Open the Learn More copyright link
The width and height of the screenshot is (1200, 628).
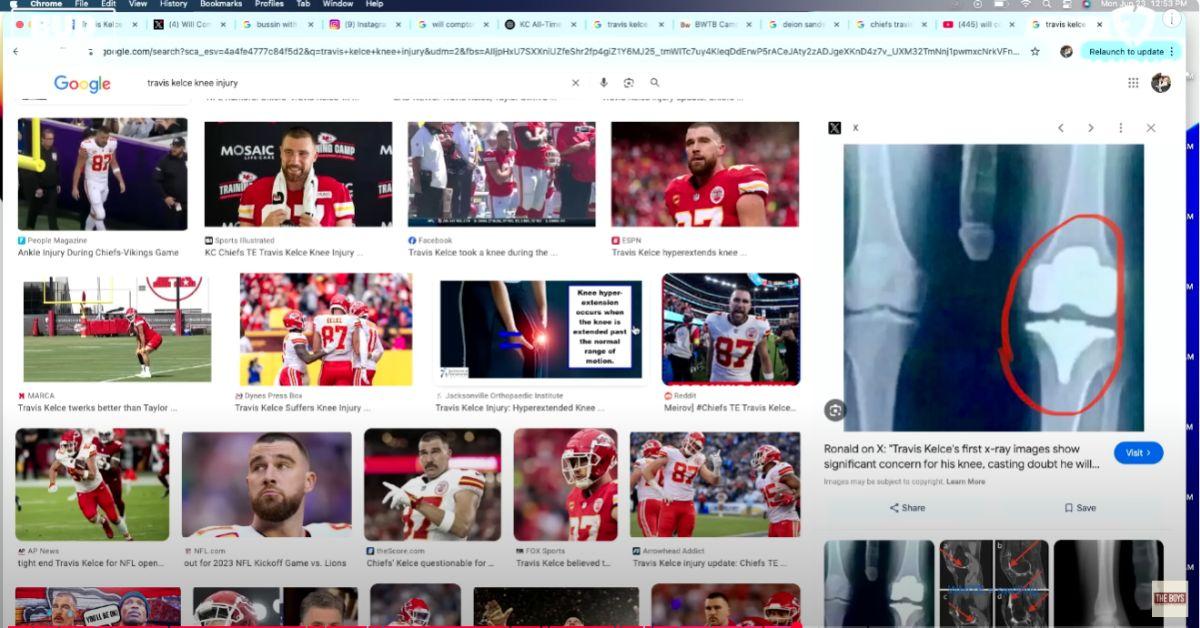pyautogui.click(x=965, y=482)
